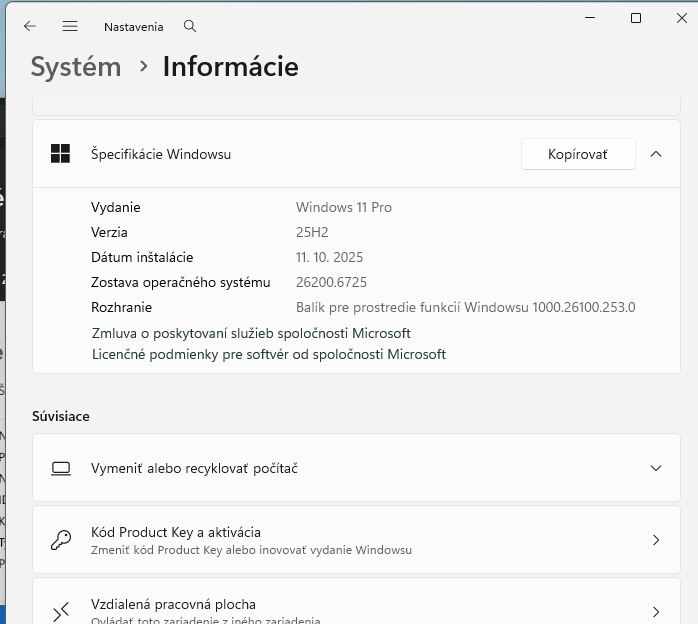
Task: Minimize the Nastavenia window
Action: [x=590, y=18]
